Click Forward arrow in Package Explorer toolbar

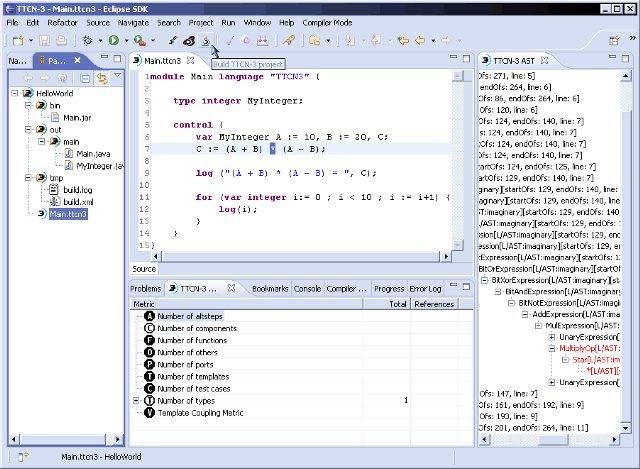coord(44,78)
